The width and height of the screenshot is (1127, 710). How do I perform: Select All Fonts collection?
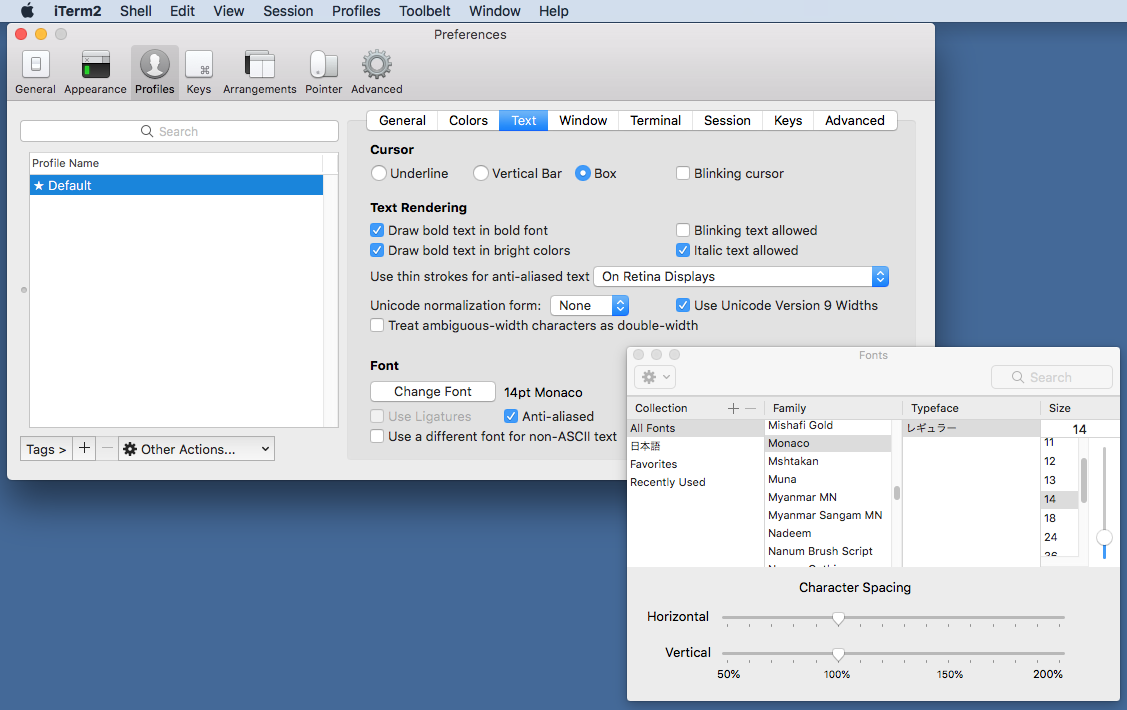pos(693,428)
